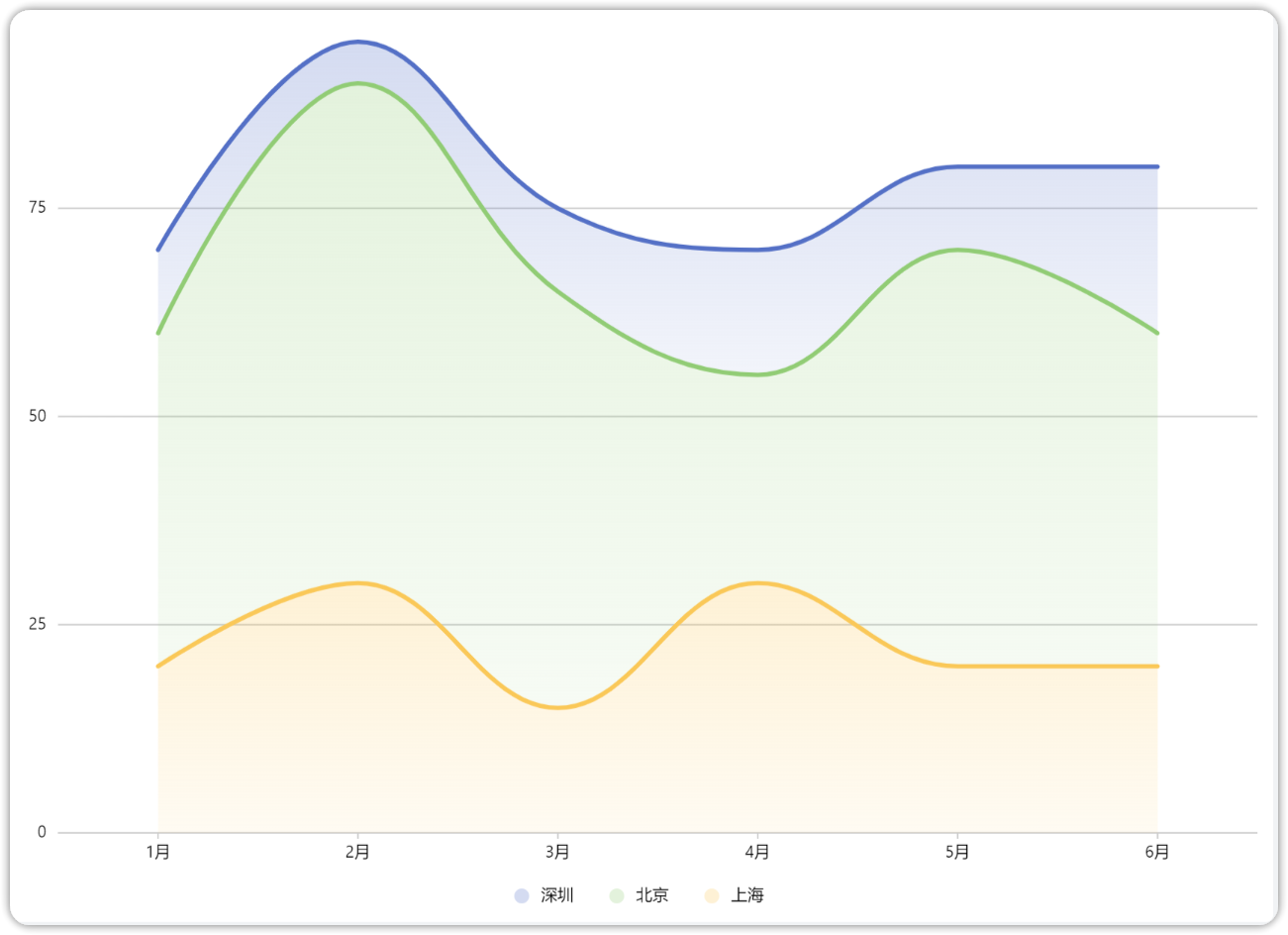The height and width of the screenshot is (935, 1288).
Task: Click the 75 y-axis tick label
Action: click(38, 208)
